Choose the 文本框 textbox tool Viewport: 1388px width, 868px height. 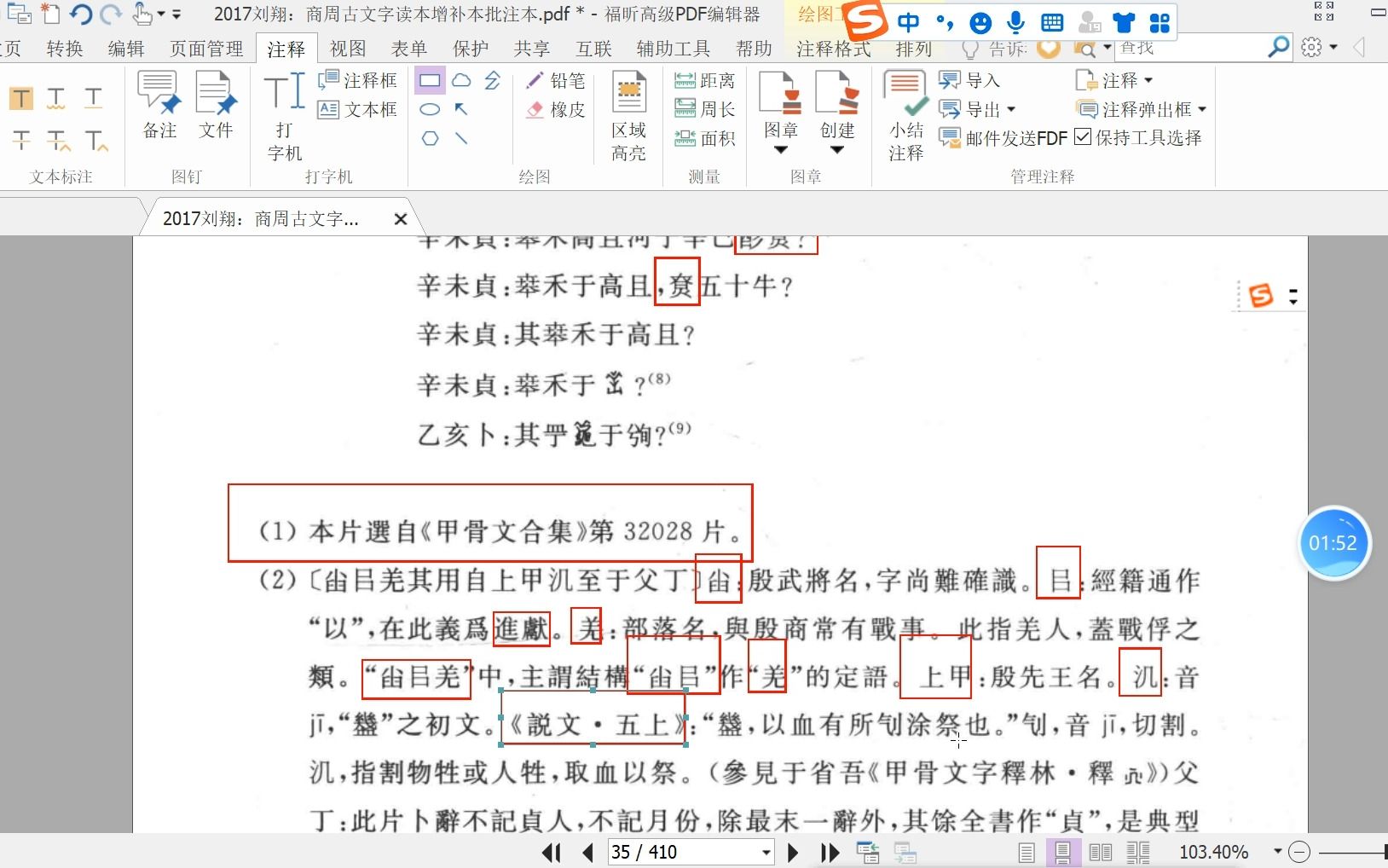(x=357, y=109)
